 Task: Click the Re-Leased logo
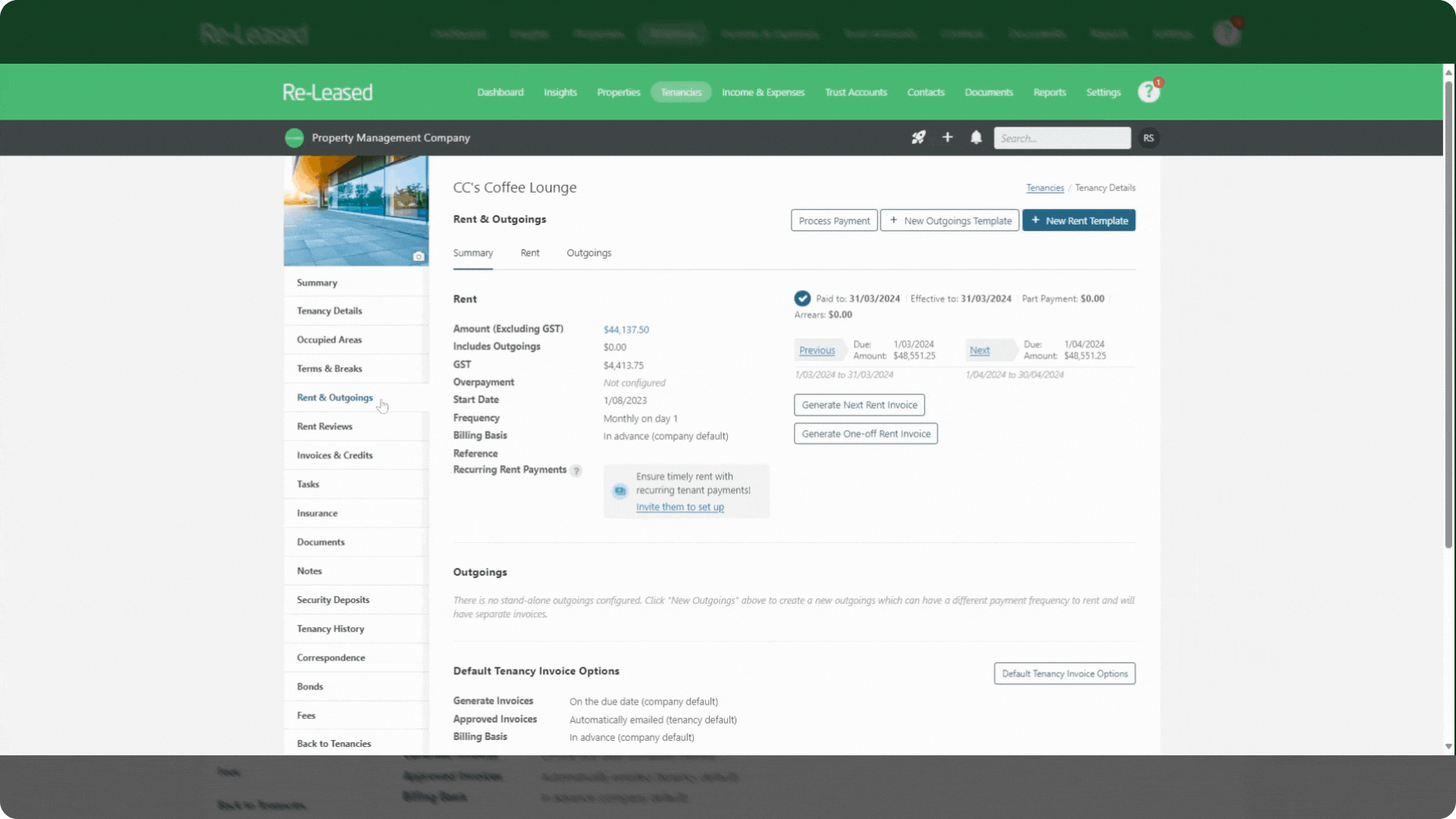[x=328, y=92]
